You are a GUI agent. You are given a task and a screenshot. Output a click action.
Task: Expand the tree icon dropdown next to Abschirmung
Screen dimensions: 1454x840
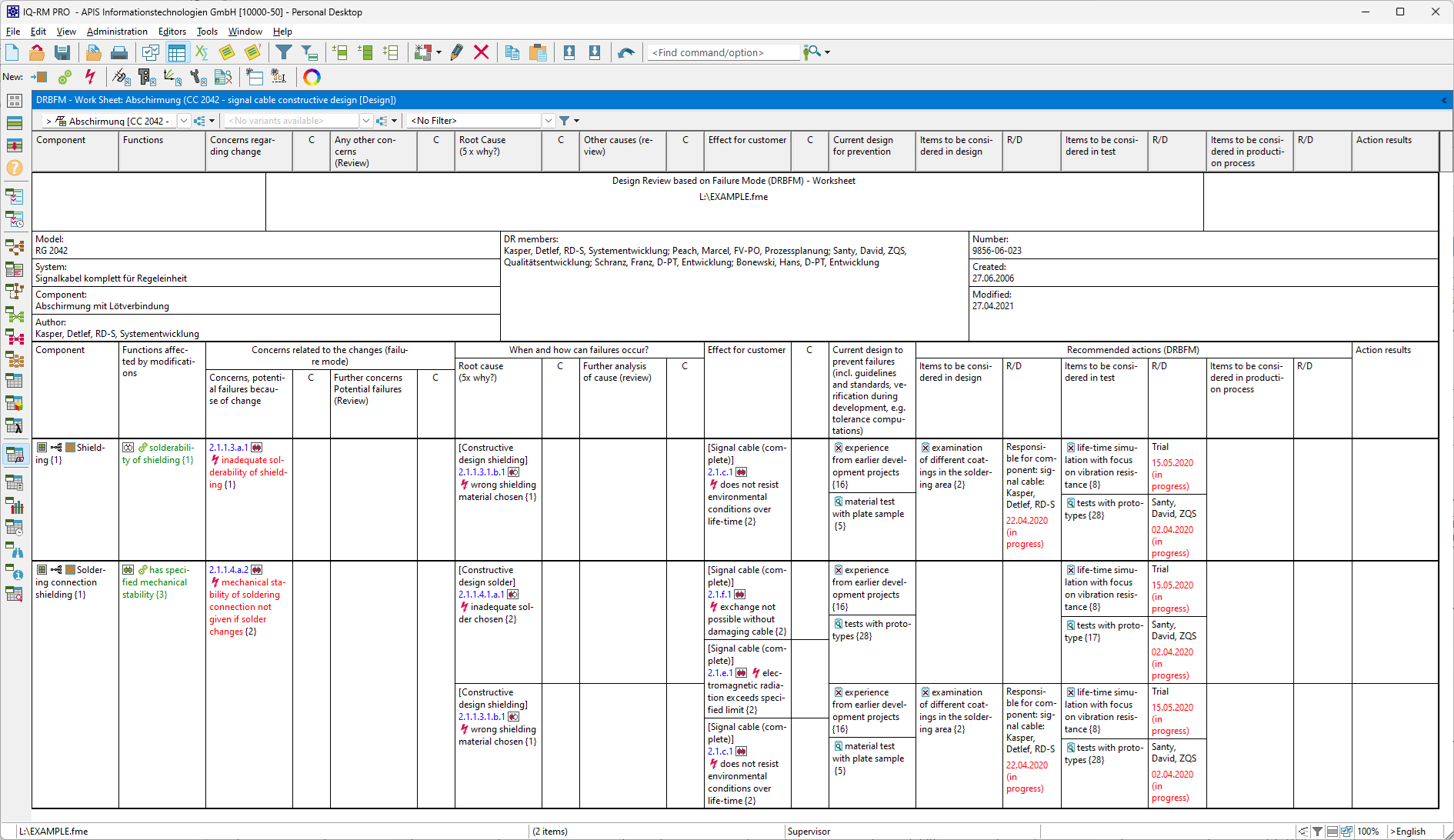pyautogui.click(x=212, y=121)
